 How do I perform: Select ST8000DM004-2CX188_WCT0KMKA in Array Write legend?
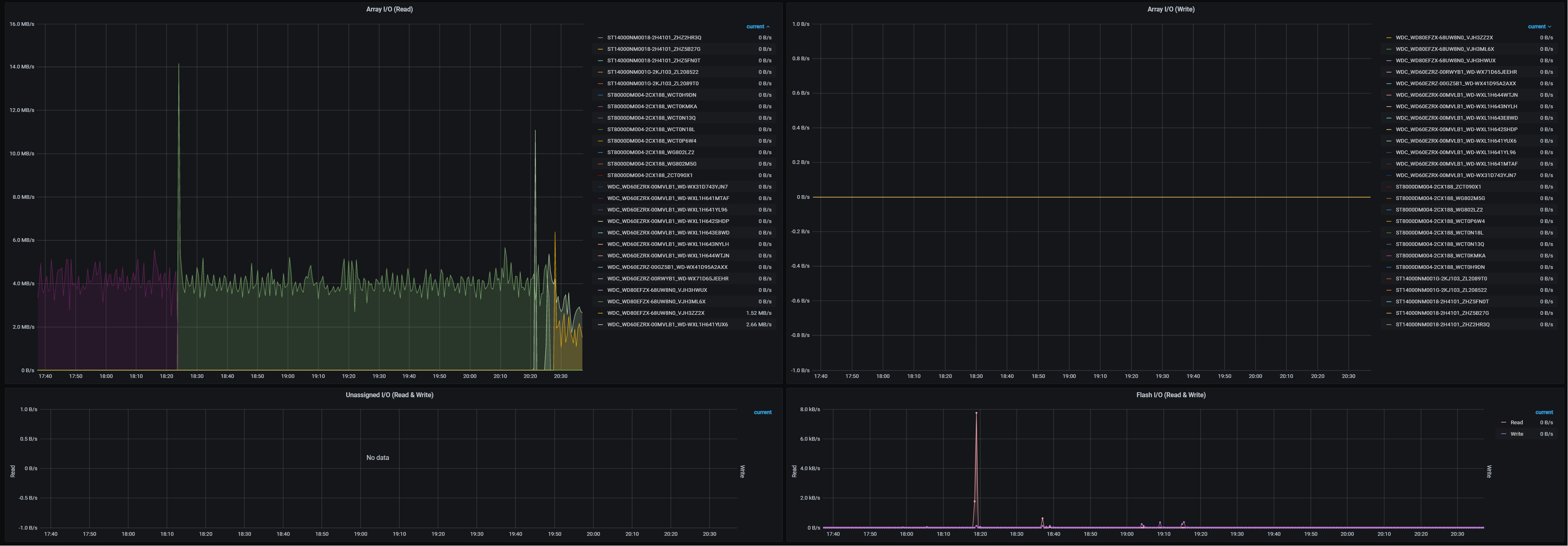1440,256
